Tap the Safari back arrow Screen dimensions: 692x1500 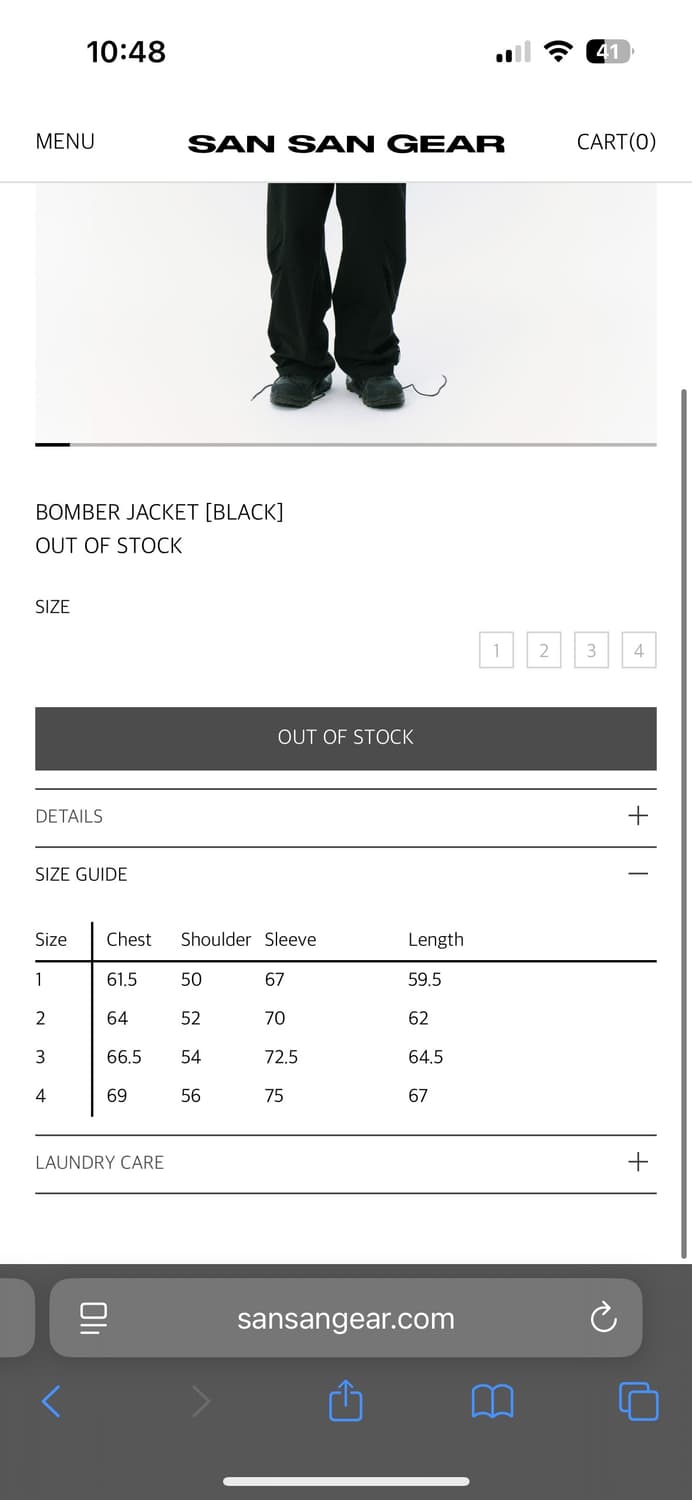click(52, 1401)
